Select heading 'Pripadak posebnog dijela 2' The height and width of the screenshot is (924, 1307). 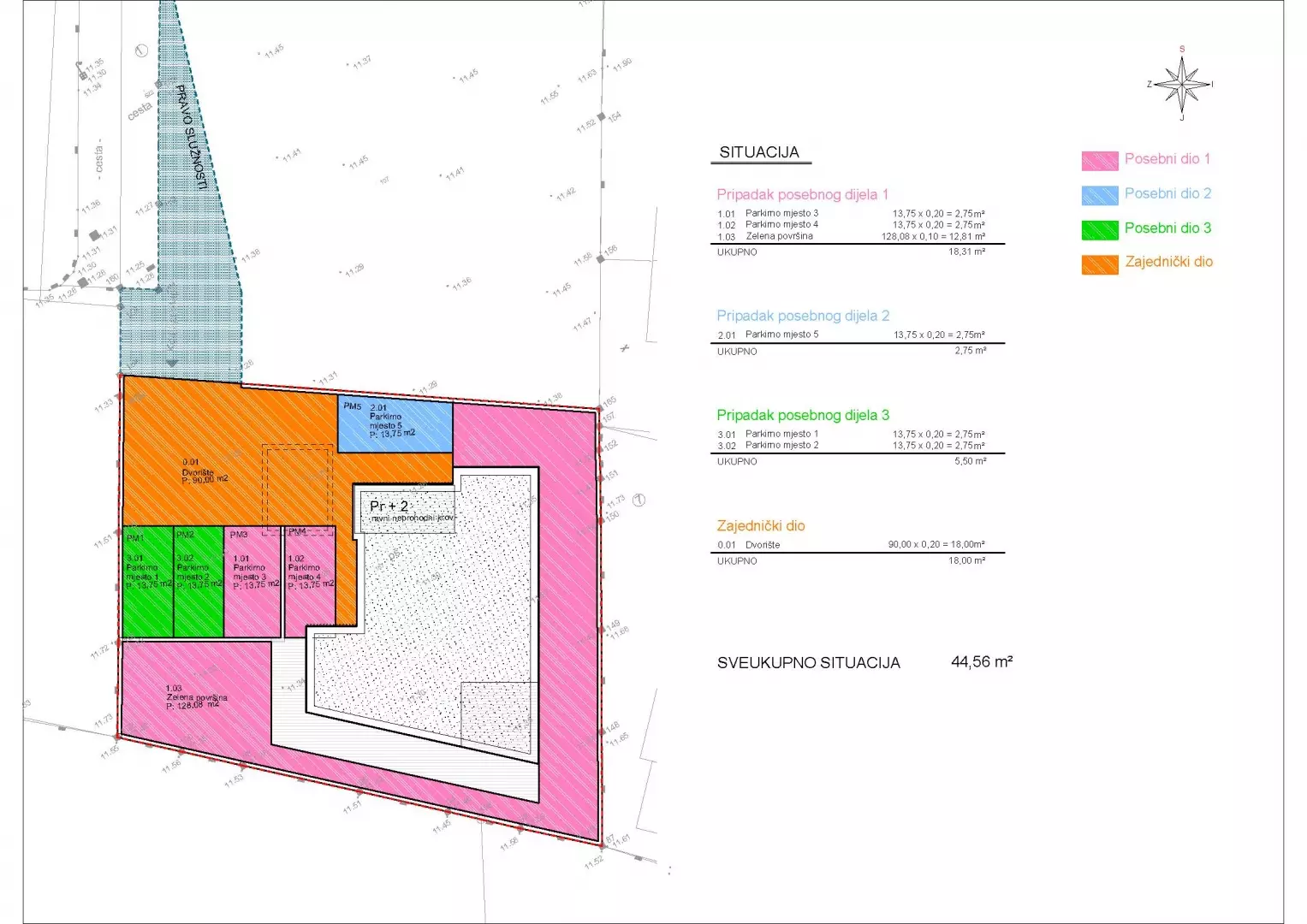pos(803,316)
